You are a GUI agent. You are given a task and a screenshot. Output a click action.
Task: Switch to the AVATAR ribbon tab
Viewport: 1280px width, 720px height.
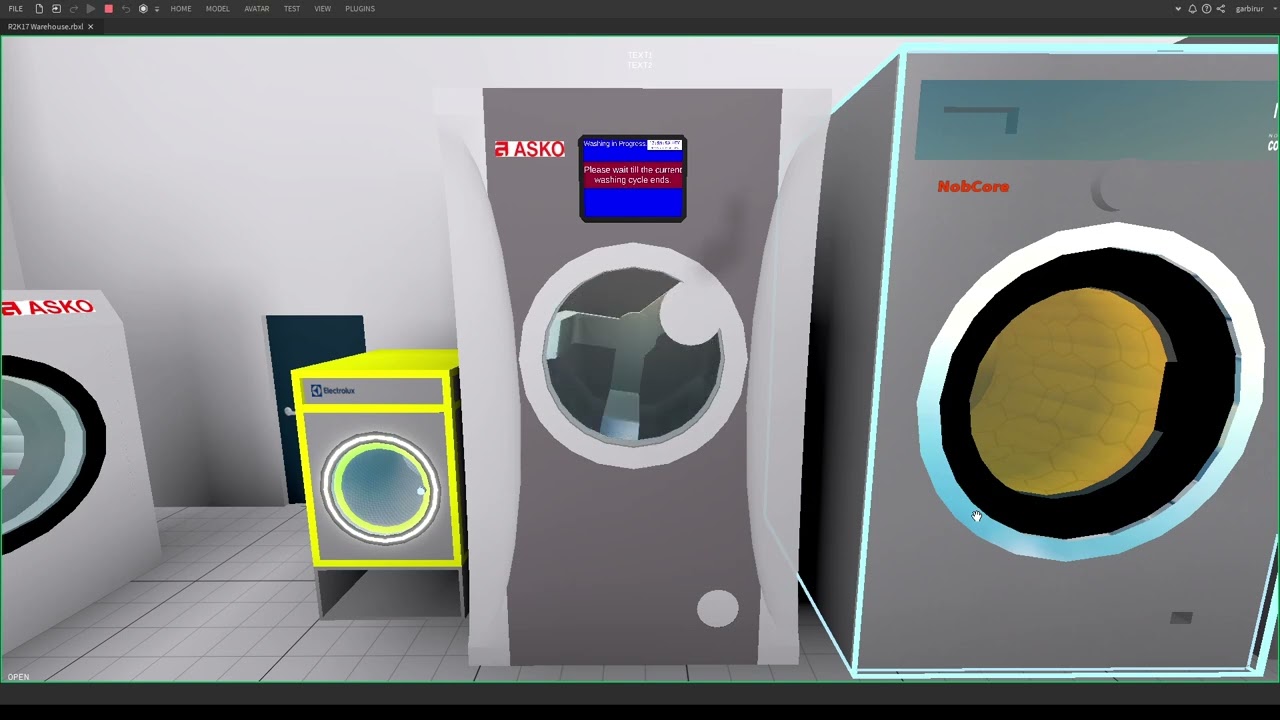[x=257, y=9]
